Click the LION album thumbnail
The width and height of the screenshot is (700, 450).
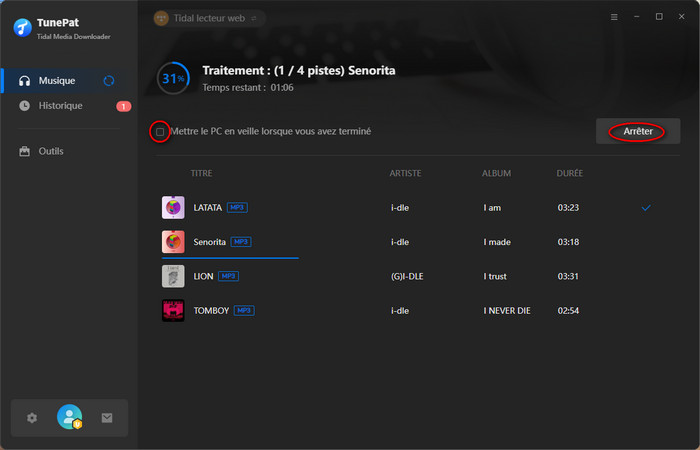tap(173, 276)
